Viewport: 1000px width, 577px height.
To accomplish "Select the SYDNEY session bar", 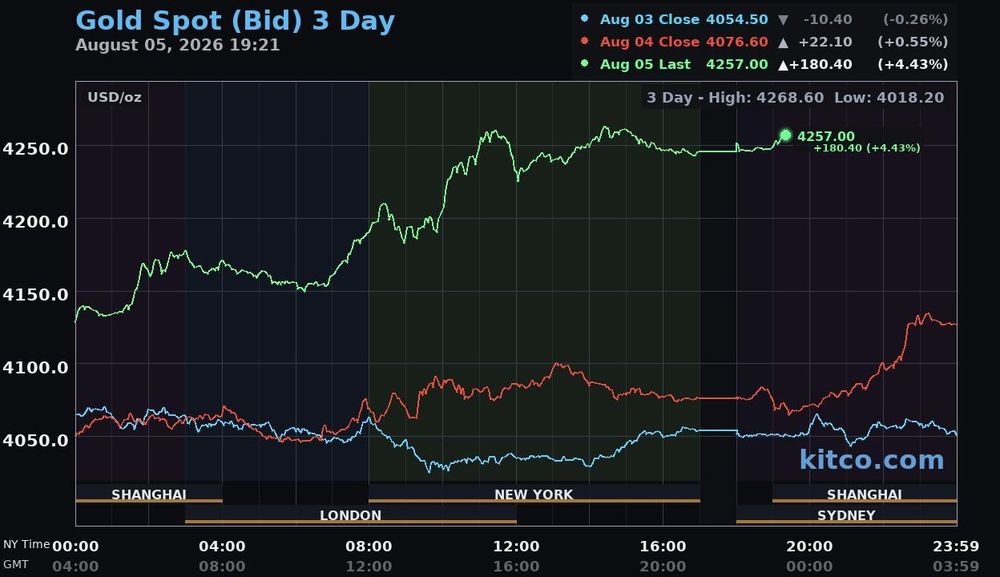I will [x=846, y=515].
